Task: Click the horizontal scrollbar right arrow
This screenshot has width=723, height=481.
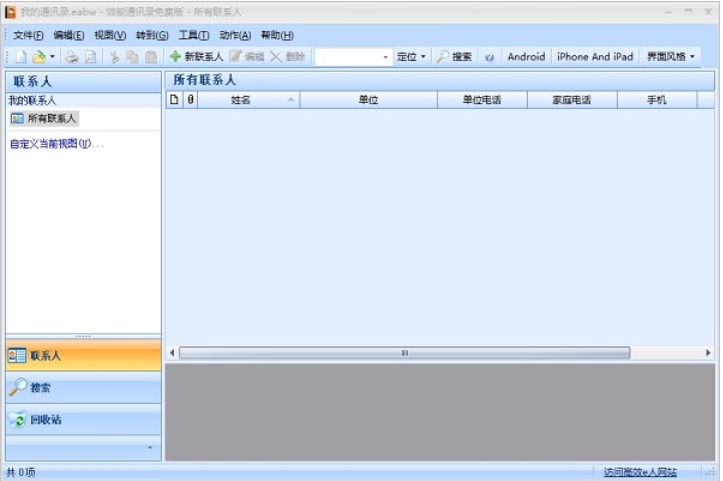Action: (708, 353)
